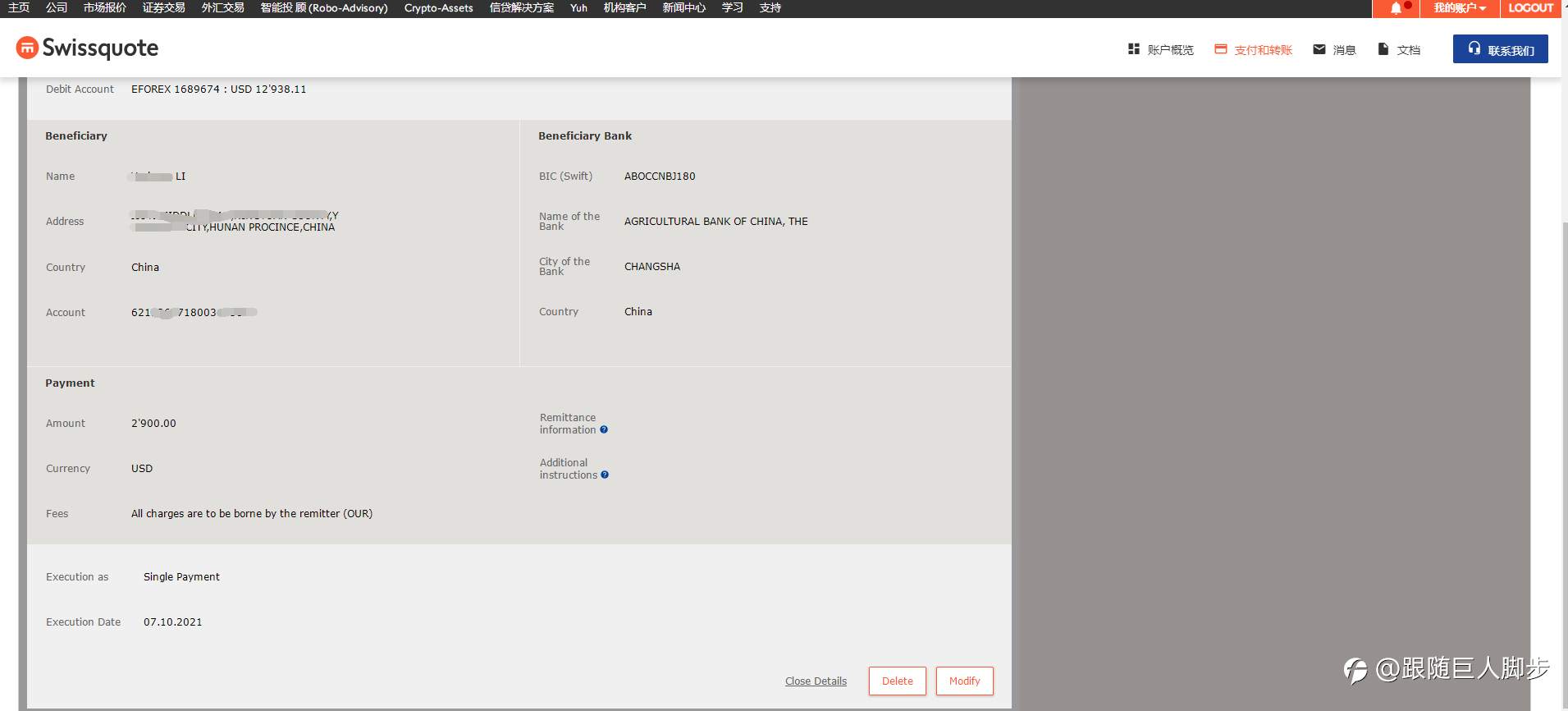Click the Beneficiary Bank heading

pos(585,135)
